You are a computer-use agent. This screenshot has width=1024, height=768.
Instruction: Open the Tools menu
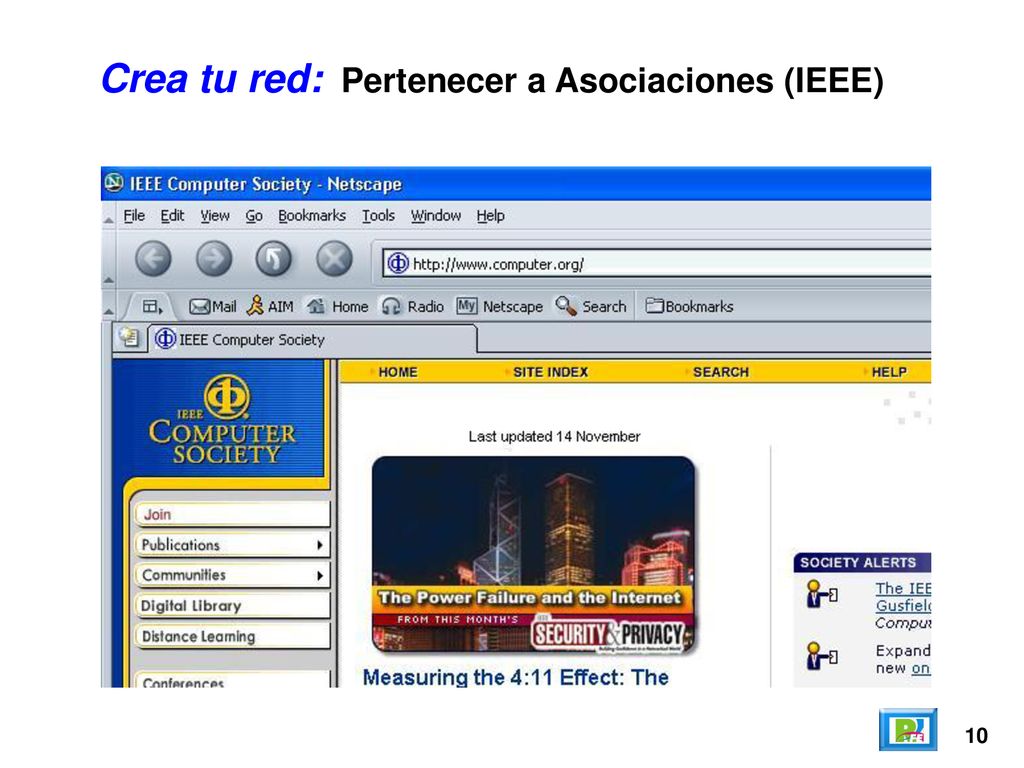tap(378, 216)
